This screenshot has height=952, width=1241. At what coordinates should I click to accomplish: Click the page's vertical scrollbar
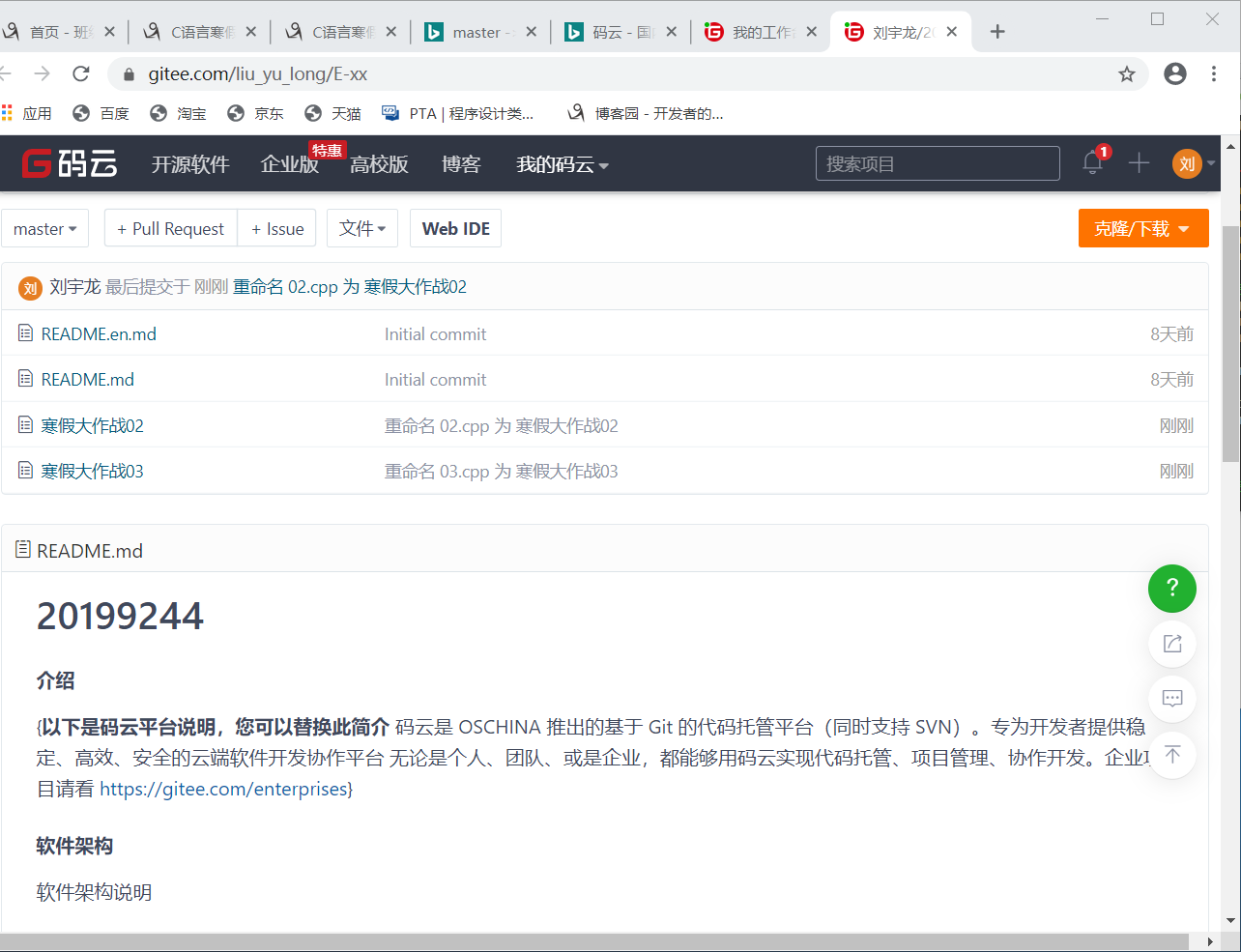pyautogui.click(x=1230, y=343)
